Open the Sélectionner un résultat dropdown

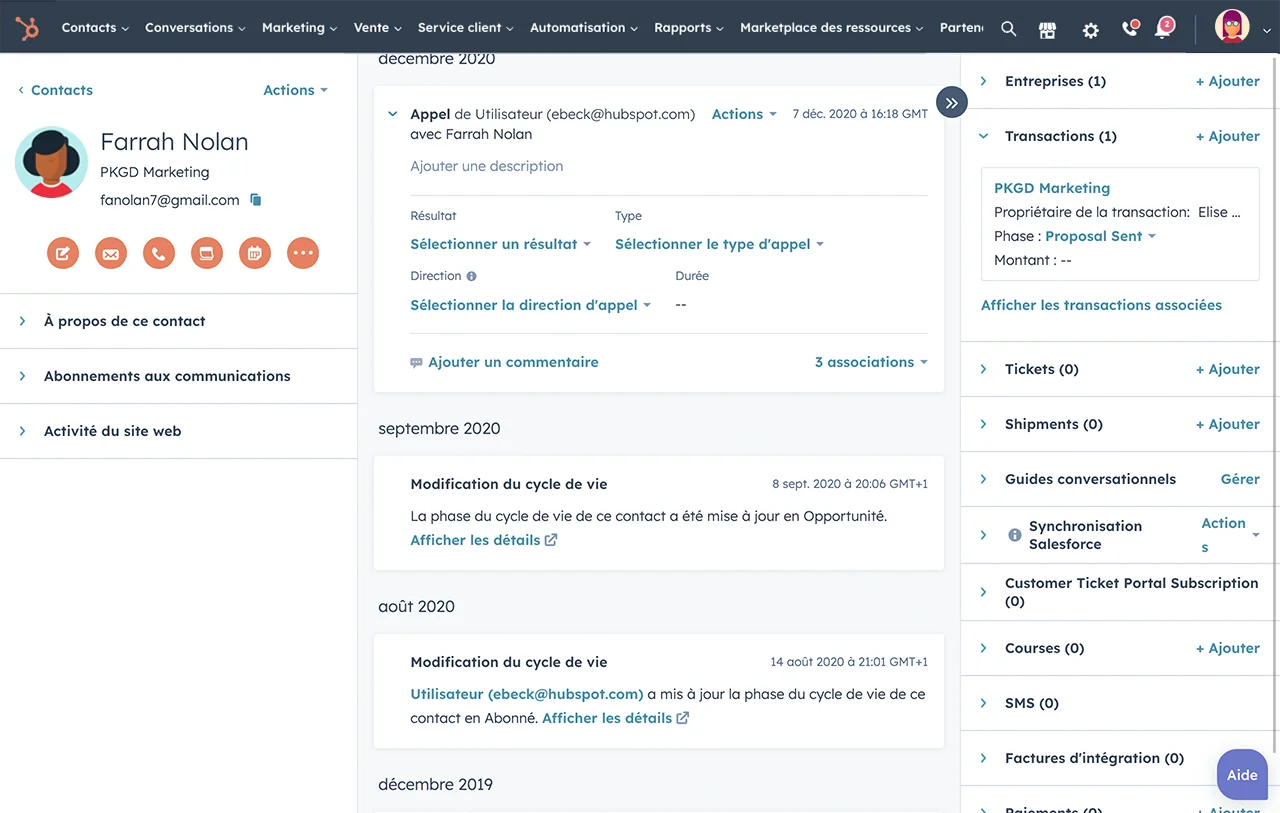(500, 244)
